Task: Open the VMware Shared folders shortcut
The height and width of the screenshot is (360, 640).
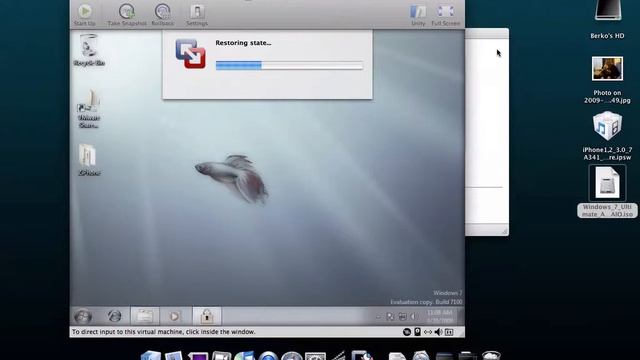Action: coord(89,109)
